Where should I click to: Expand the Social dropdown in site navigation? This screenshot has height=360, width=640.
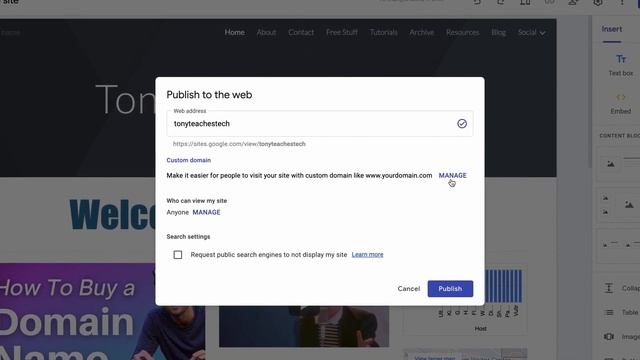[531, 32]
